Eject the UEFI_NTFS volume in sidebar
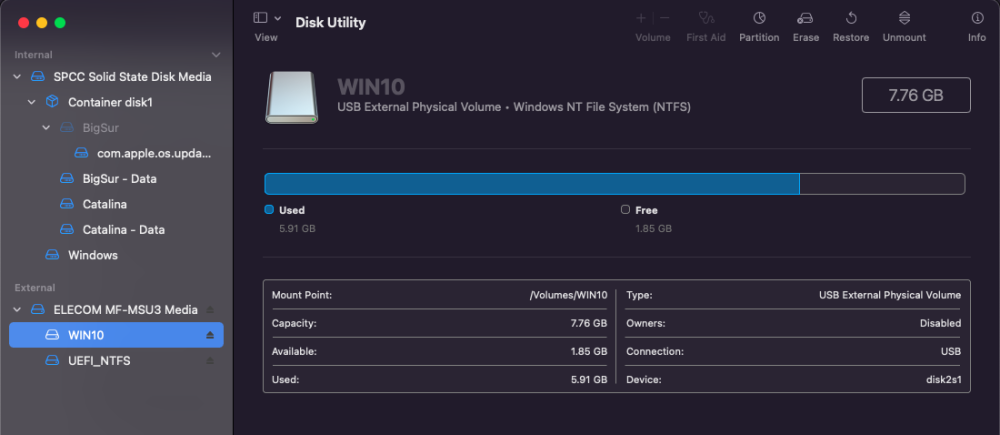Viewport: 1000px width, 435px height. [x=210, y=360]
